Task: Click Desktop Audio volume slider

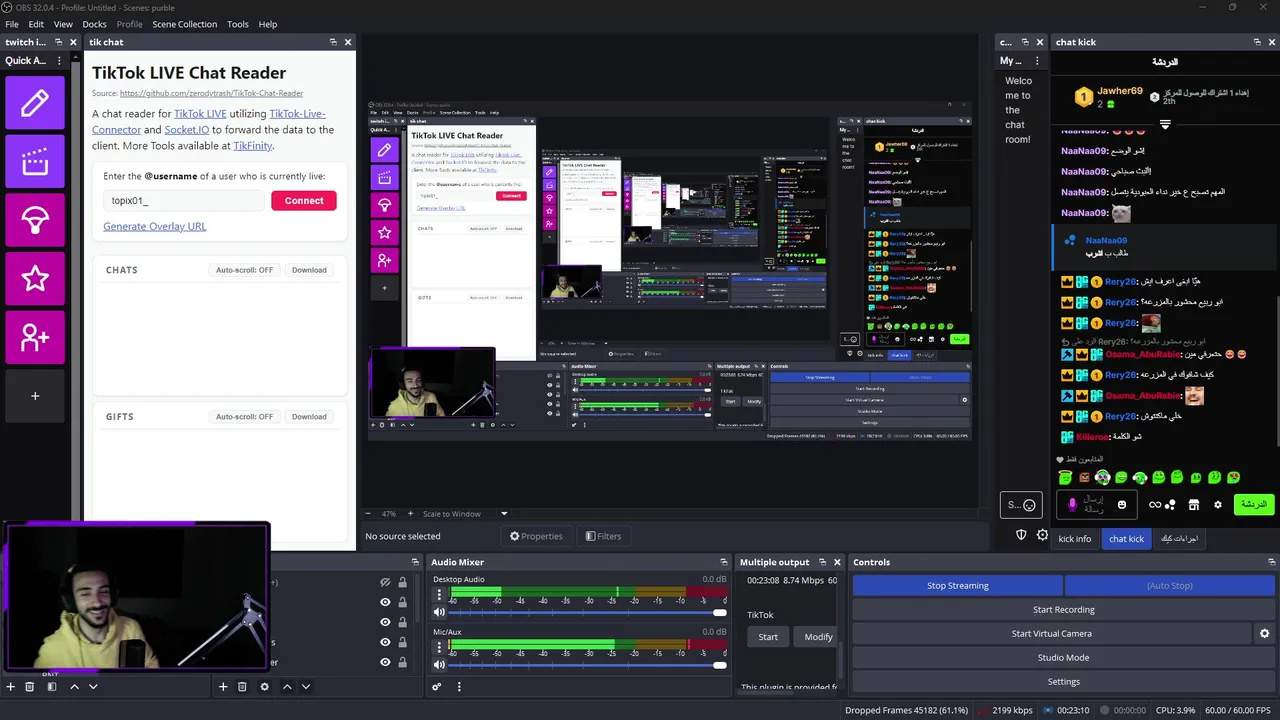Action: [x=589, y=612]
